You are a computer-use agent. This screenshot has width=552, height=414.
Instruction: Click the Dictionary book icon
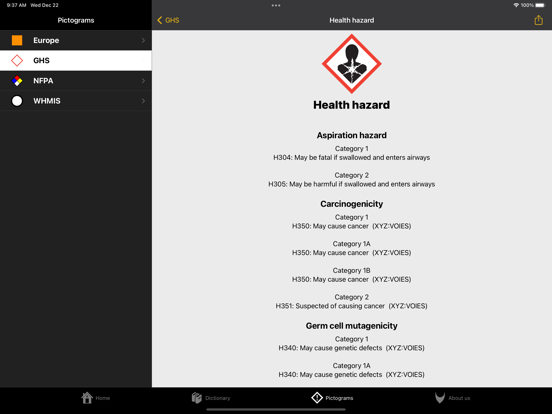[196, 398]
